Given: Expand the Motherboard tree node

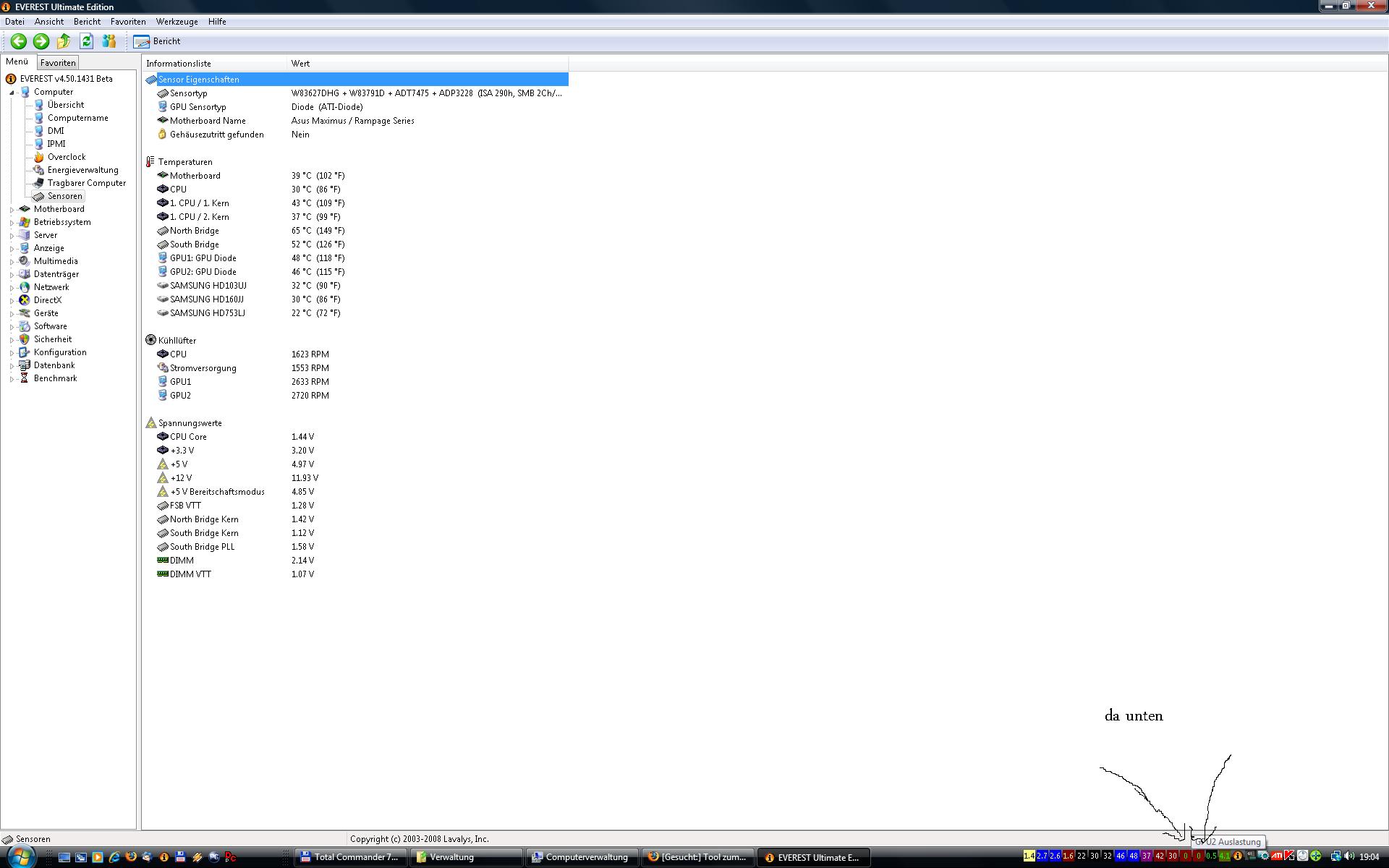Looking at the screenshot, I should tap(12, 210).
